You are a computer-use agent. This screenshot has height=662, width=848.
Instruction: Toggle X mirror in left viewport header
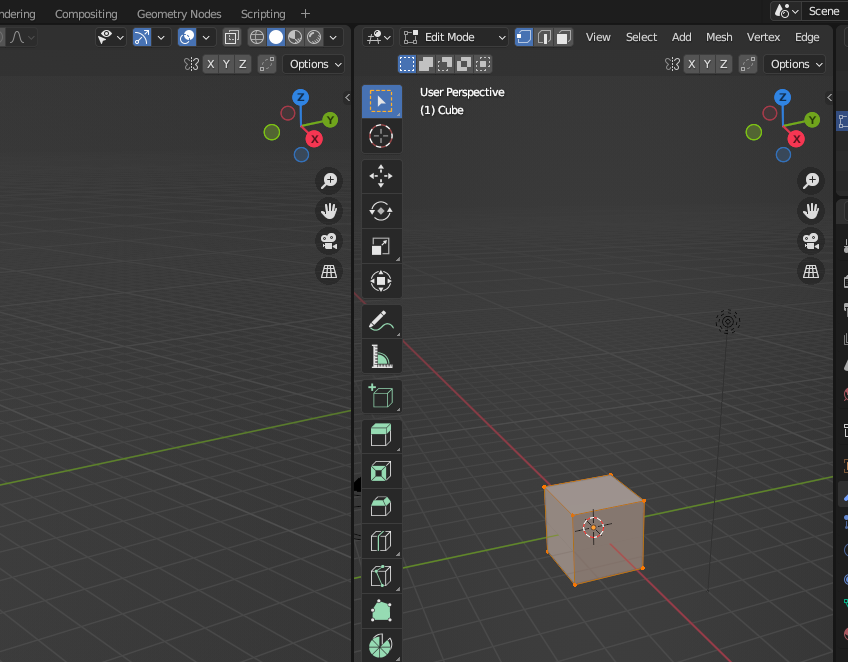click(x=211, y=64)
